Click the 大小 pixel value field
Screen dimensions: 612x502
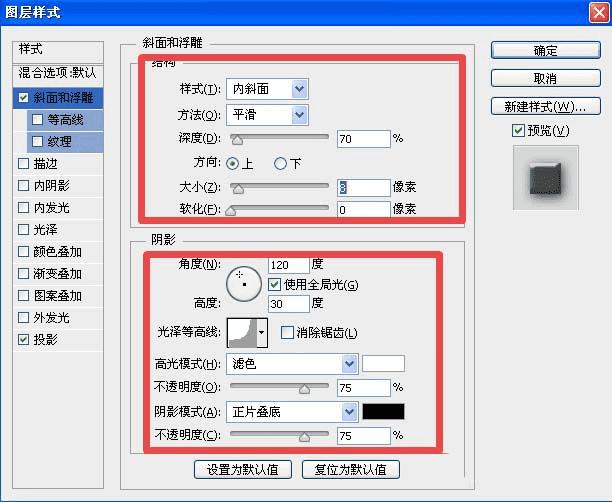click(x=364, y=188)
